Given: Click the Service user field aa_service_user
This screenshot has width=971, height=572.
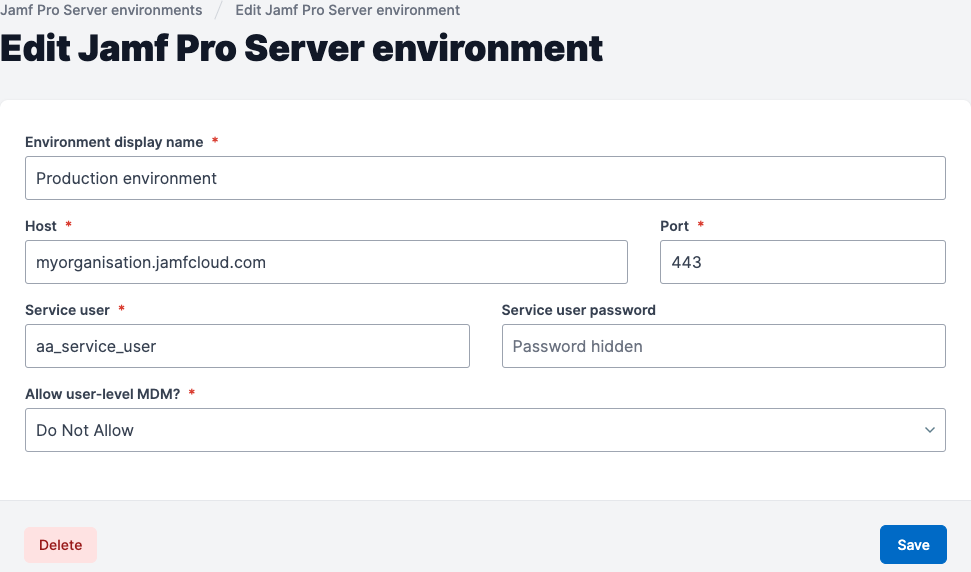Looking at the screenshot, I should 247,346.
